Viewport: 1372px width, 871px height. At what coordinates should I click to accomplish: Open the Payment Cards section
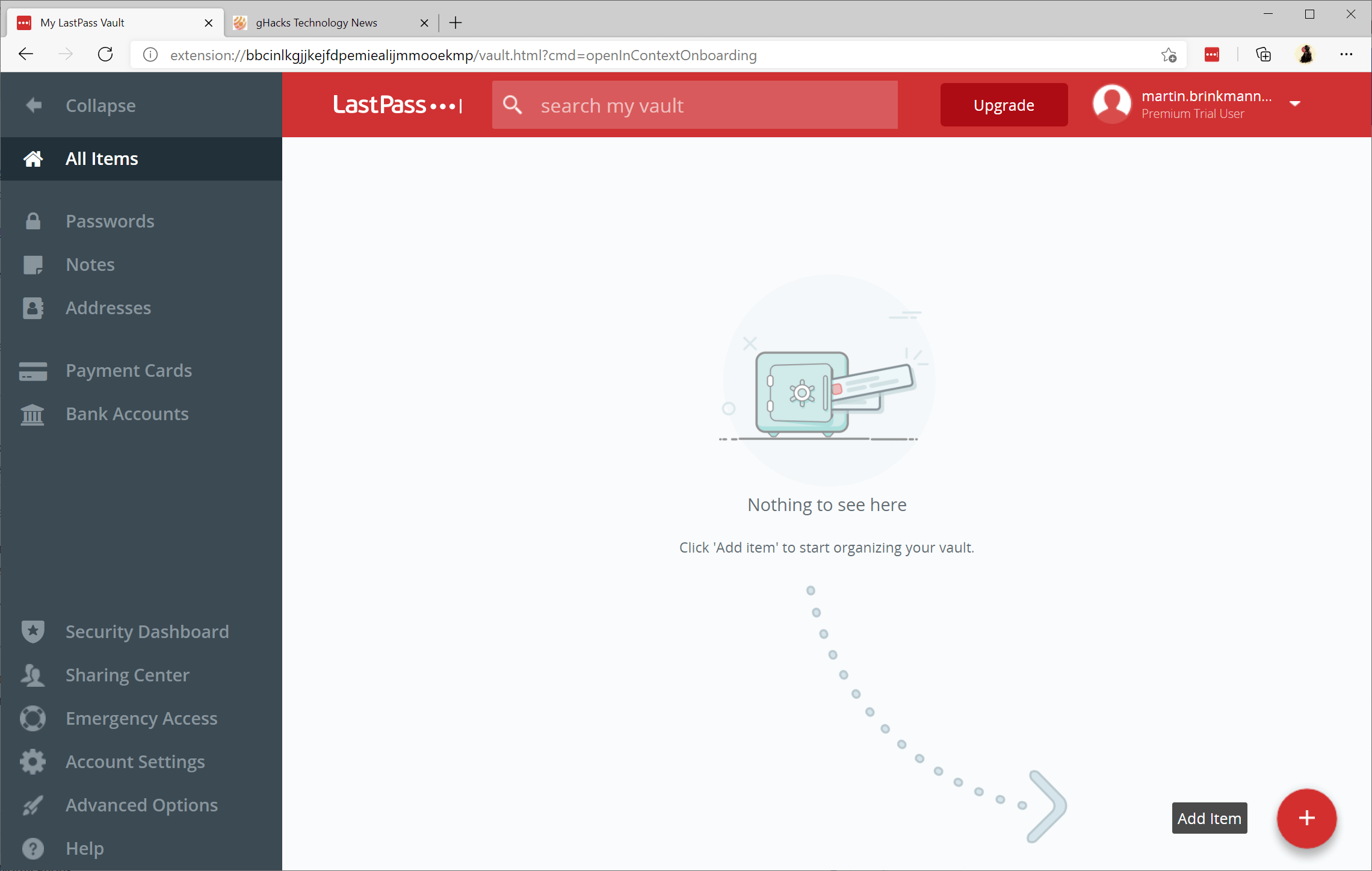129,370
